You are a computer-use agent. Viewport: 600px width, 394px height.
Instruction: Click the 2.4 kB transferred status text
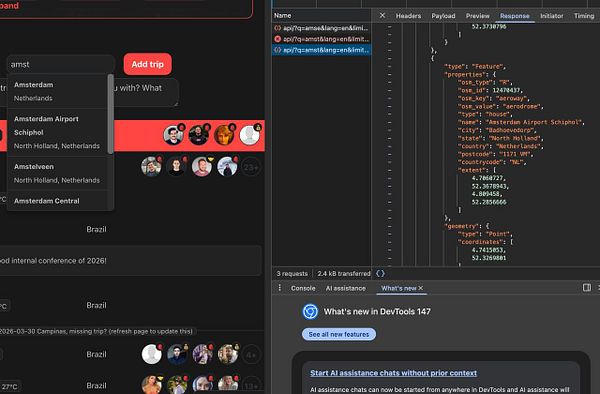click(344, 274)
